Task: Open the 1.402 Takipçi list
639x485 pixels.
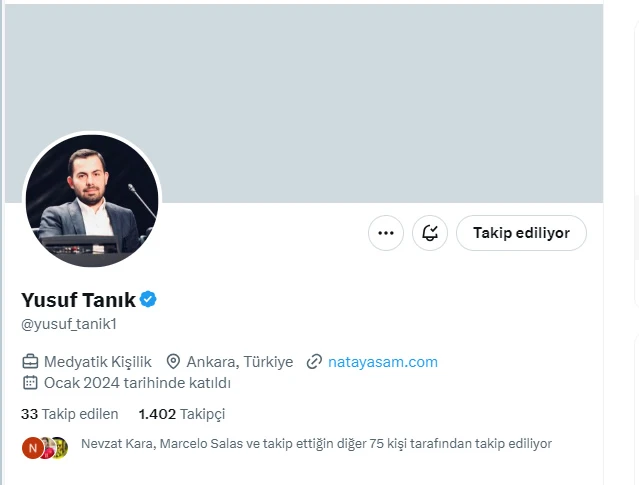Action: tap(182, 414)
